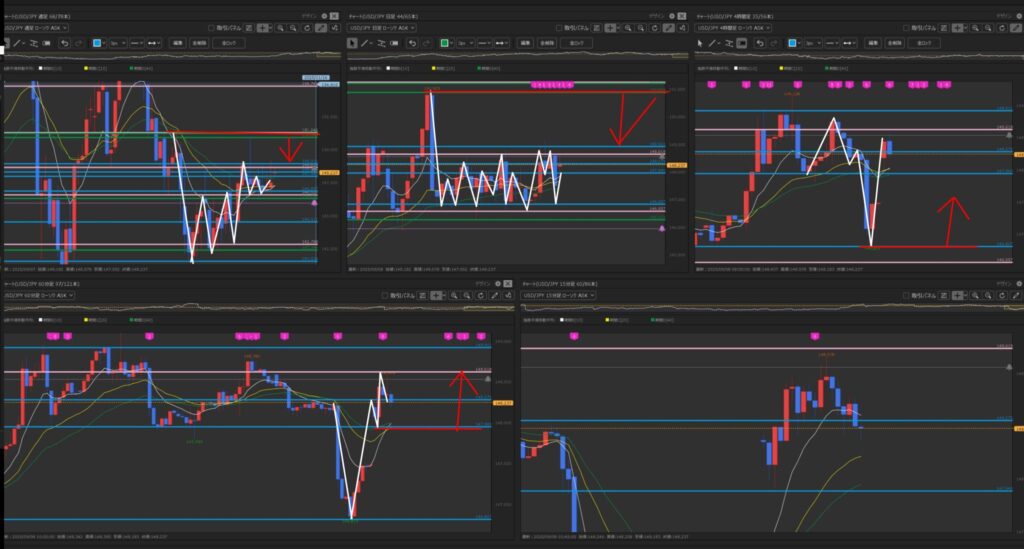The height and width of the screenshot is (549, 1024).
Task: Open arrow style dropdown in 4-hour chart toolbar
Action: (849, 43)
